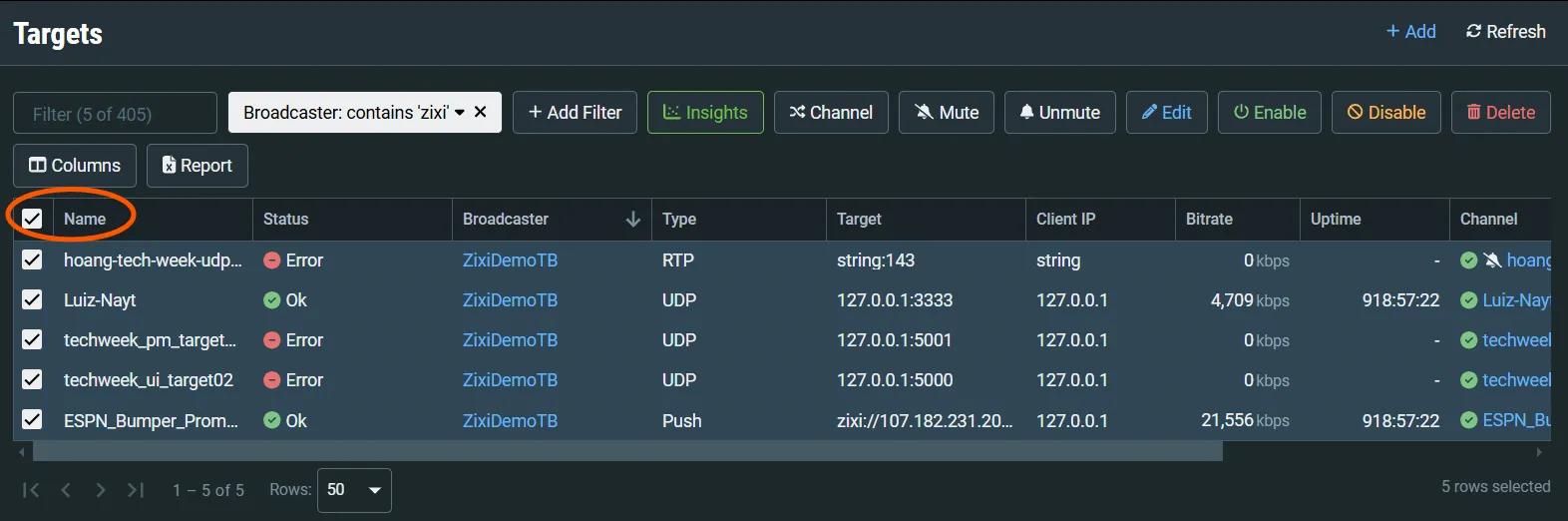Click Error status icon for techweek_ui_target02
Screen dimensions: 1568x521
point(271,380)
